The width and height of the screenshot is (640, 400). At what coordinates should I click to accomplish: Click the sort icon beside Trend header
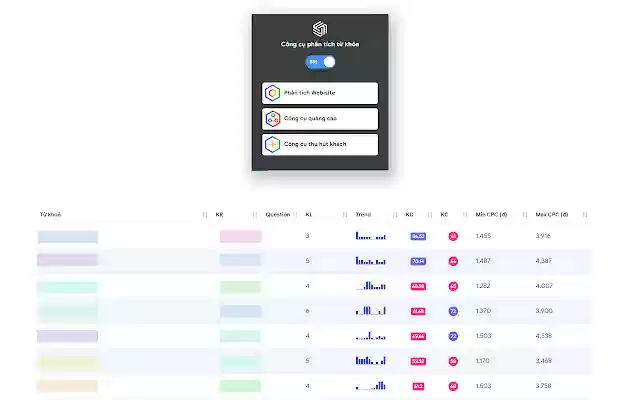coord(395,215)
